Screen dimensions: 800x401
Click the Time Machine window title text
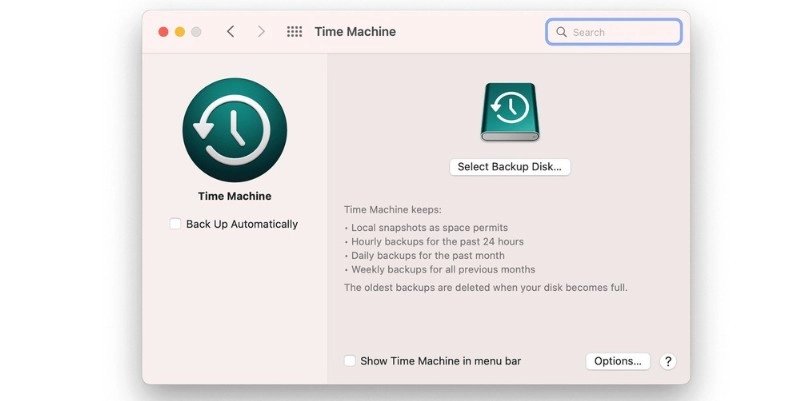tap(355, 32)
